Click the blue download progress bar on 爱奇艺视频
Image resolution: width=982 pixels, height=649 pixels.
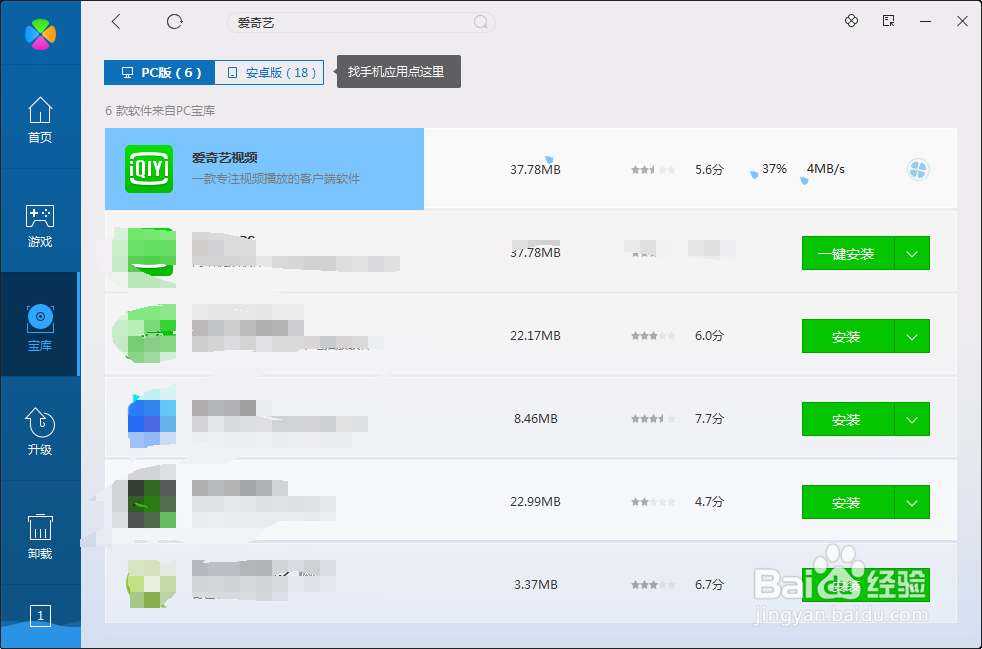pos(264,169)
